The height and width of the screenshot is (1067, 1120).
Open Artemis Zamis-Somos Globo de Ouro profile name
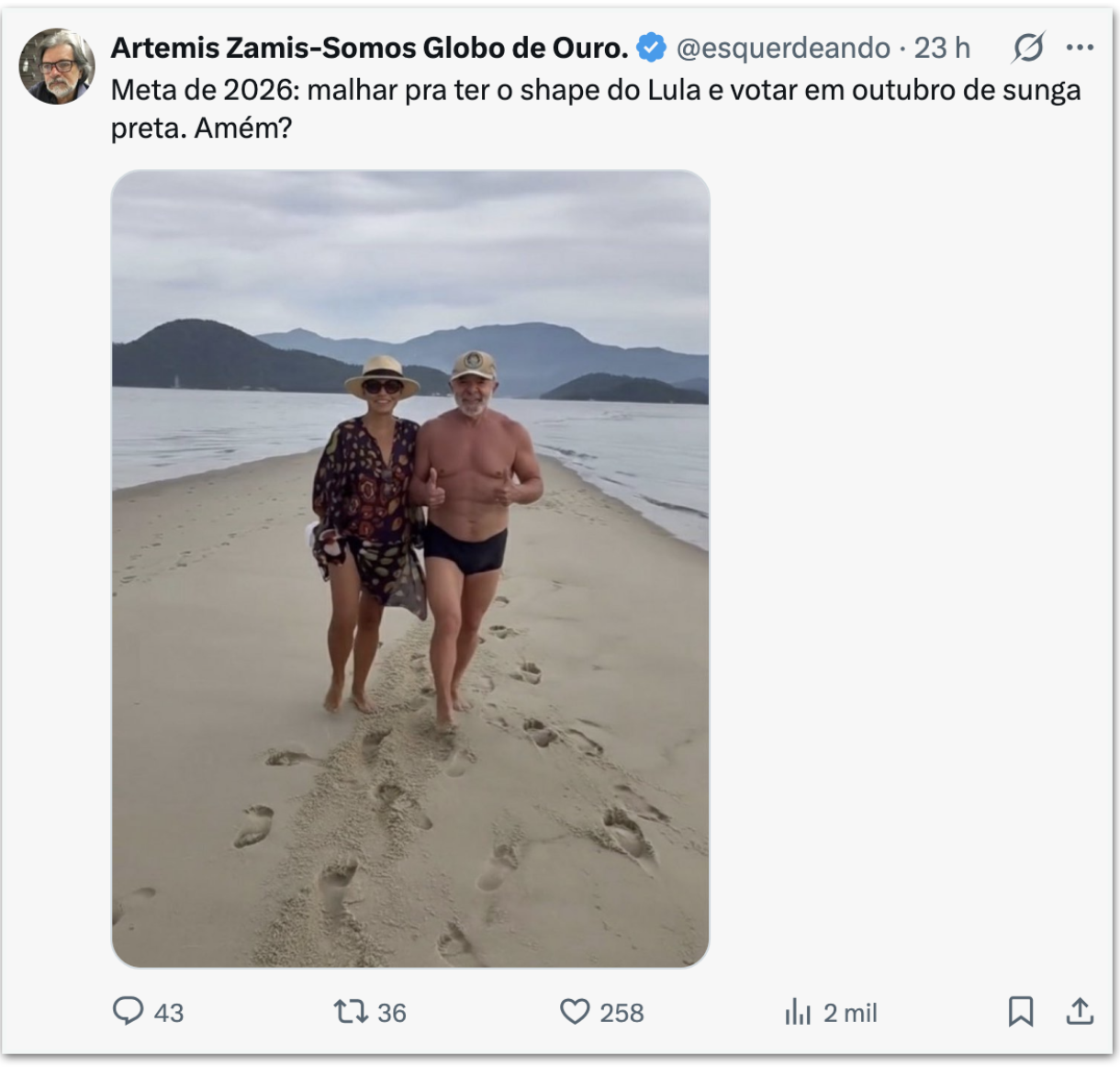pyautogui.click(x=369, y=48)
